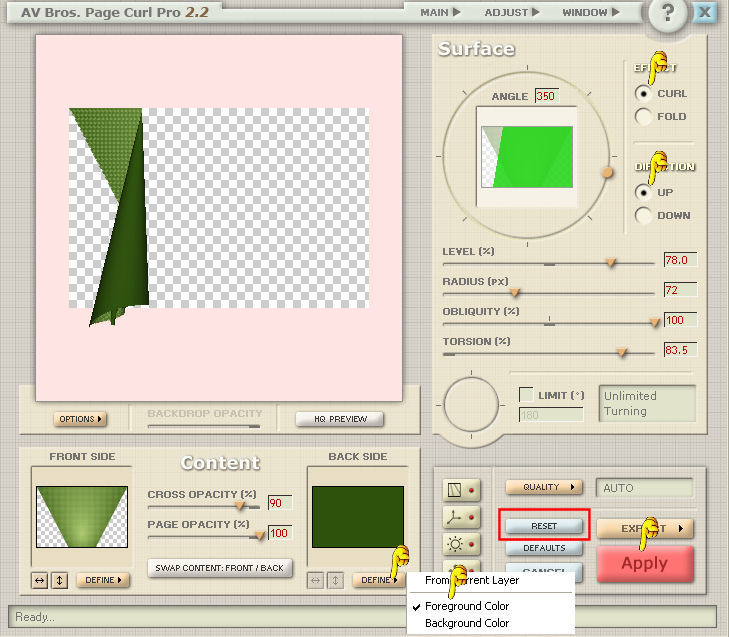
Task: Click the CROSS OPACITY slider
Action: (x=204, y=506)
